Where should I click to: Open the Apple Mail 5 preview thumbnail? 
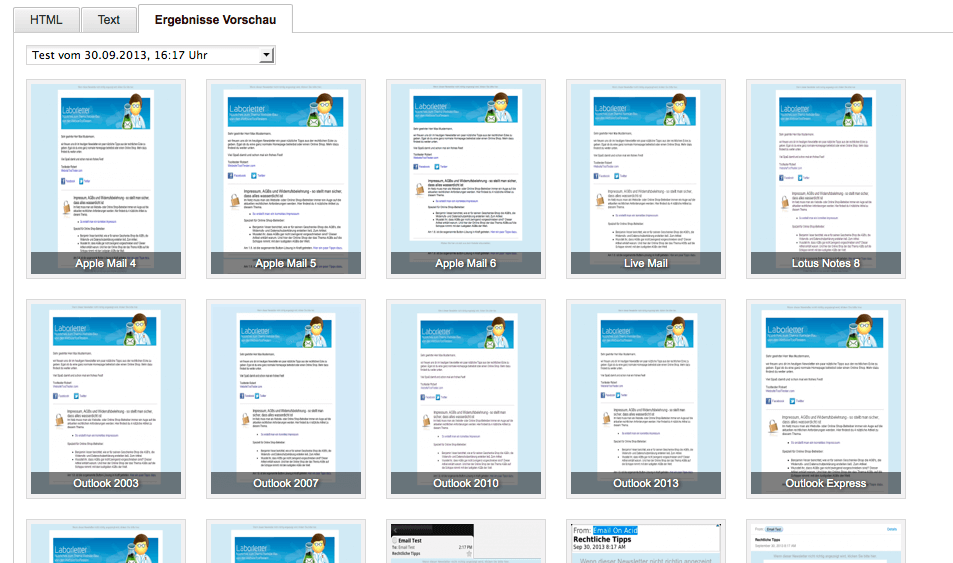[286, 179]
